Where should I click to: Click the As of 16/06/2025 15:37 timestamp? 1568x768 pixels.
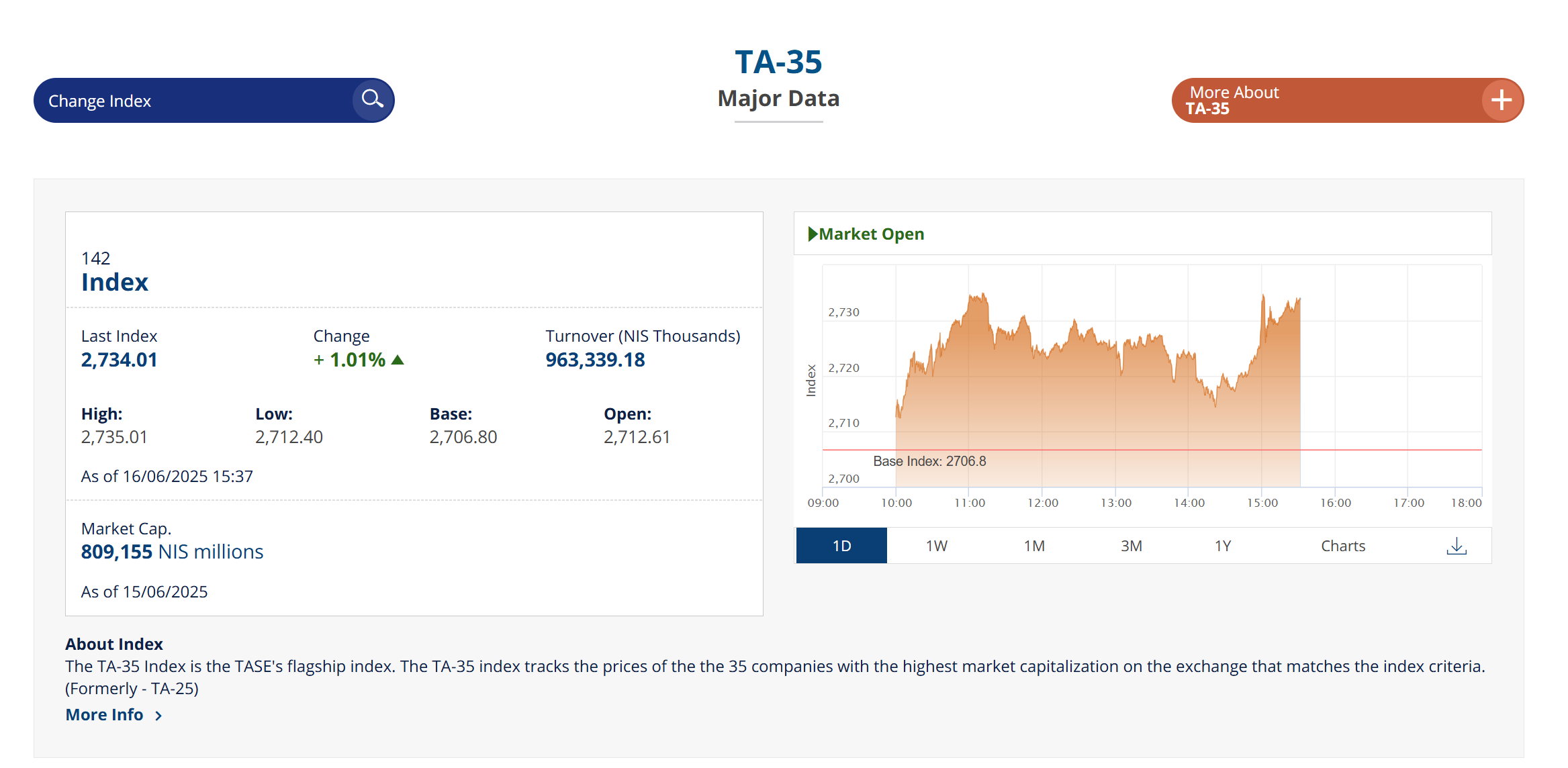click(x=167, y=476)
